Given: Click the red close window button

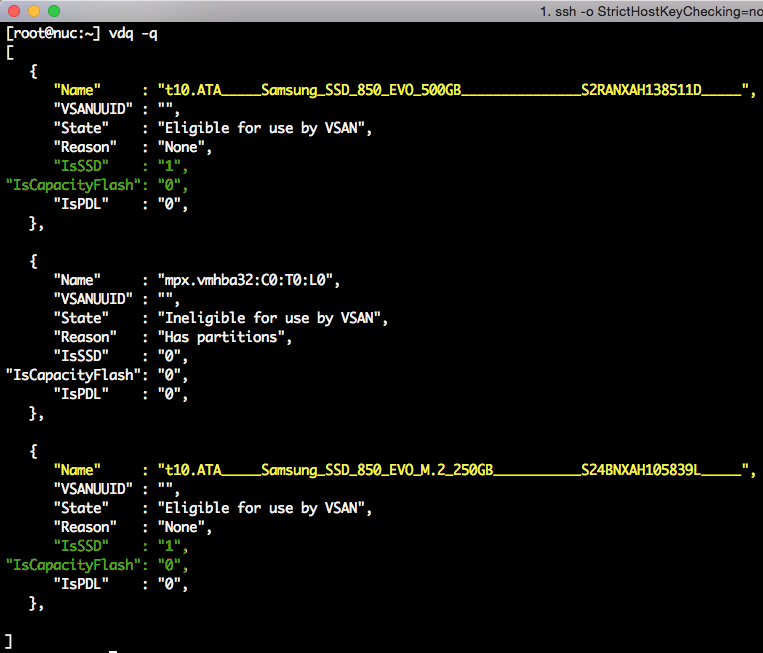Looking at the screenshot, I should tap(13, 11).
